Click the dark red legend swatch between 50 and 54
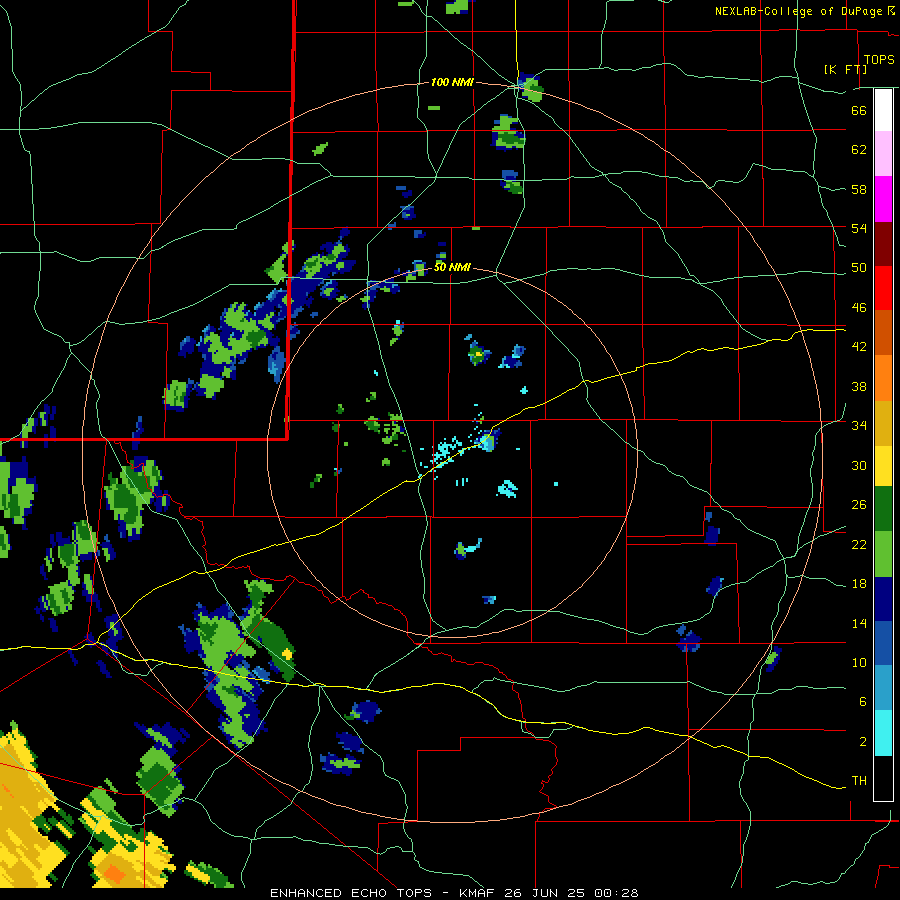 click(883, 244)
